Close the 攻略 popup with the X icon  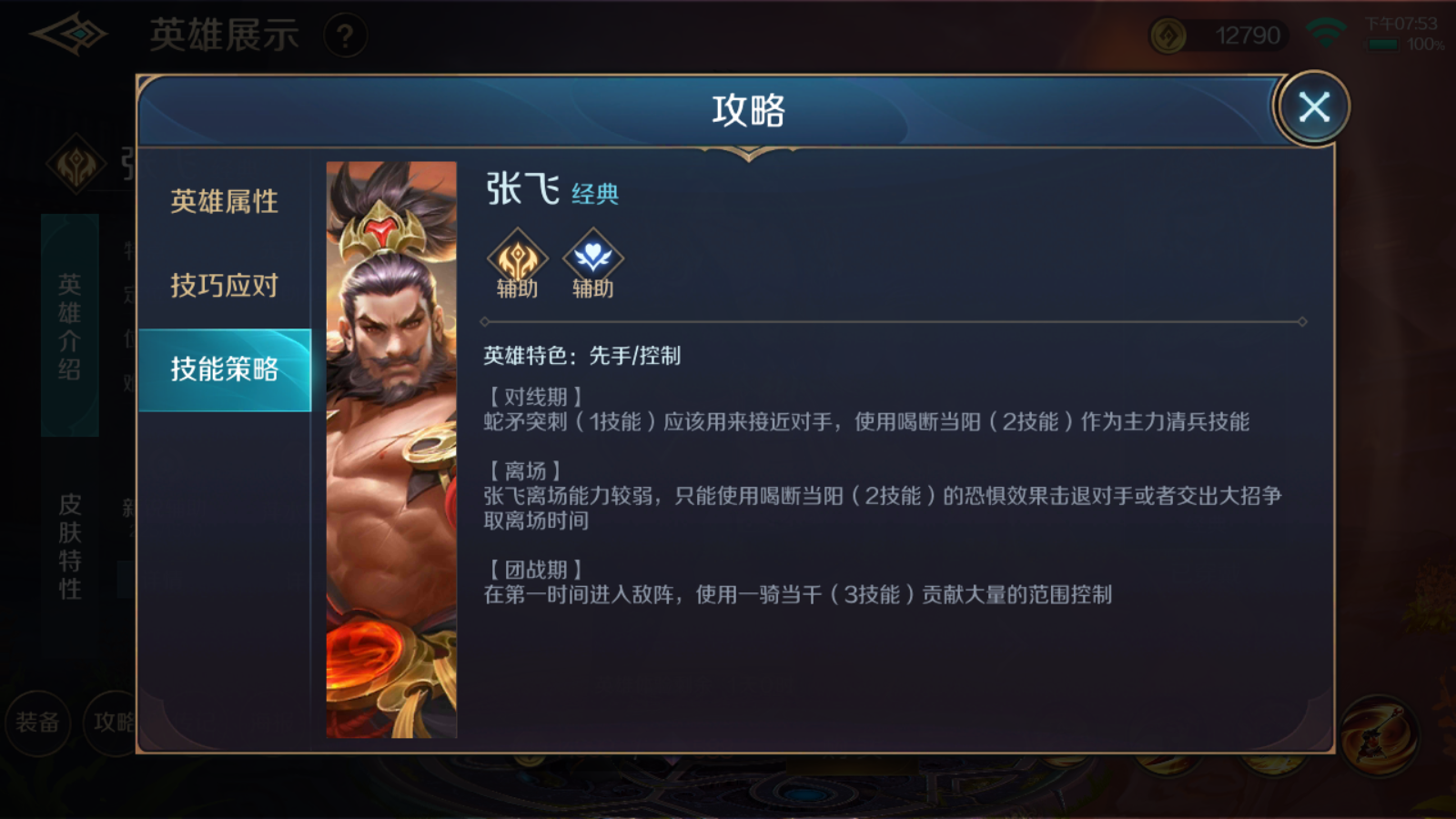point(1313,107)
